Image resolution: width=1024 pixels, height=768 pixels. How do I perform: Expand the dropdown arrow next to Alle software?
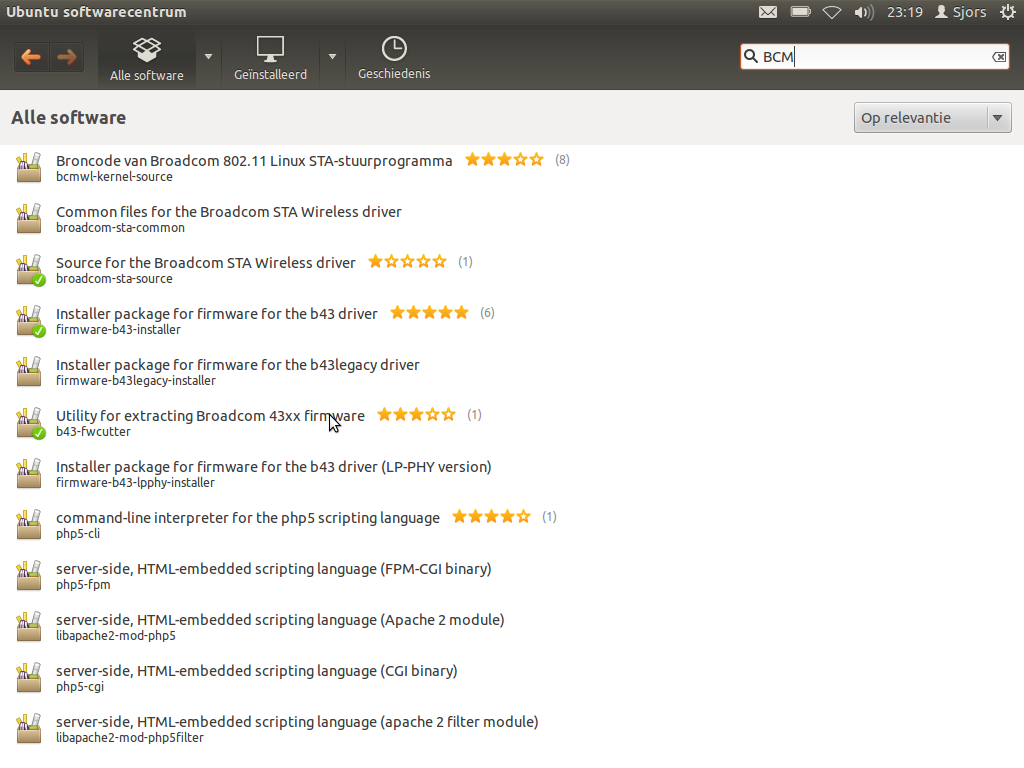pyautogui.click(x=209, y=57)
